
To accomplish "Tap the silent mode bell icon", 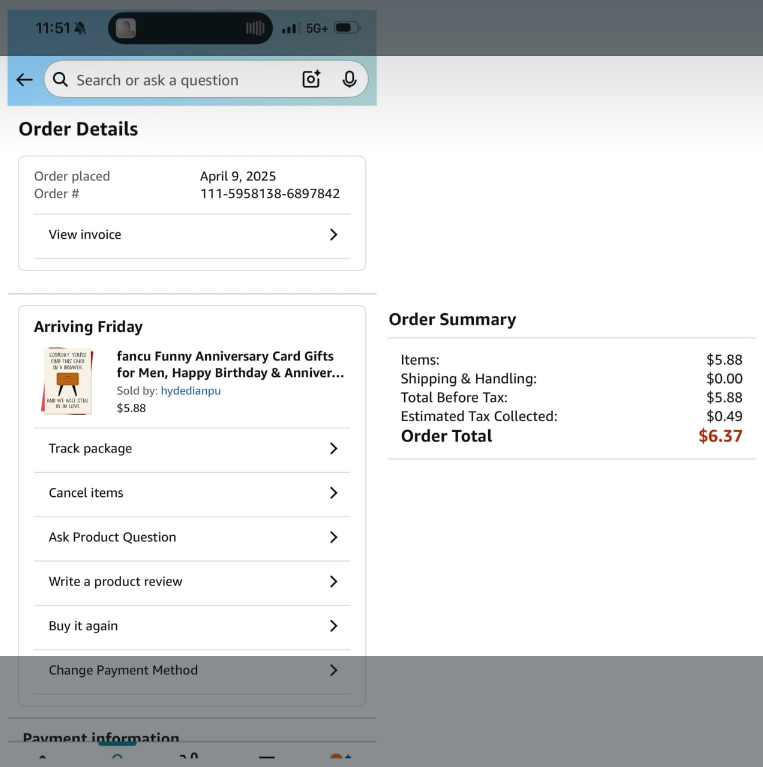I will point(80,28).
